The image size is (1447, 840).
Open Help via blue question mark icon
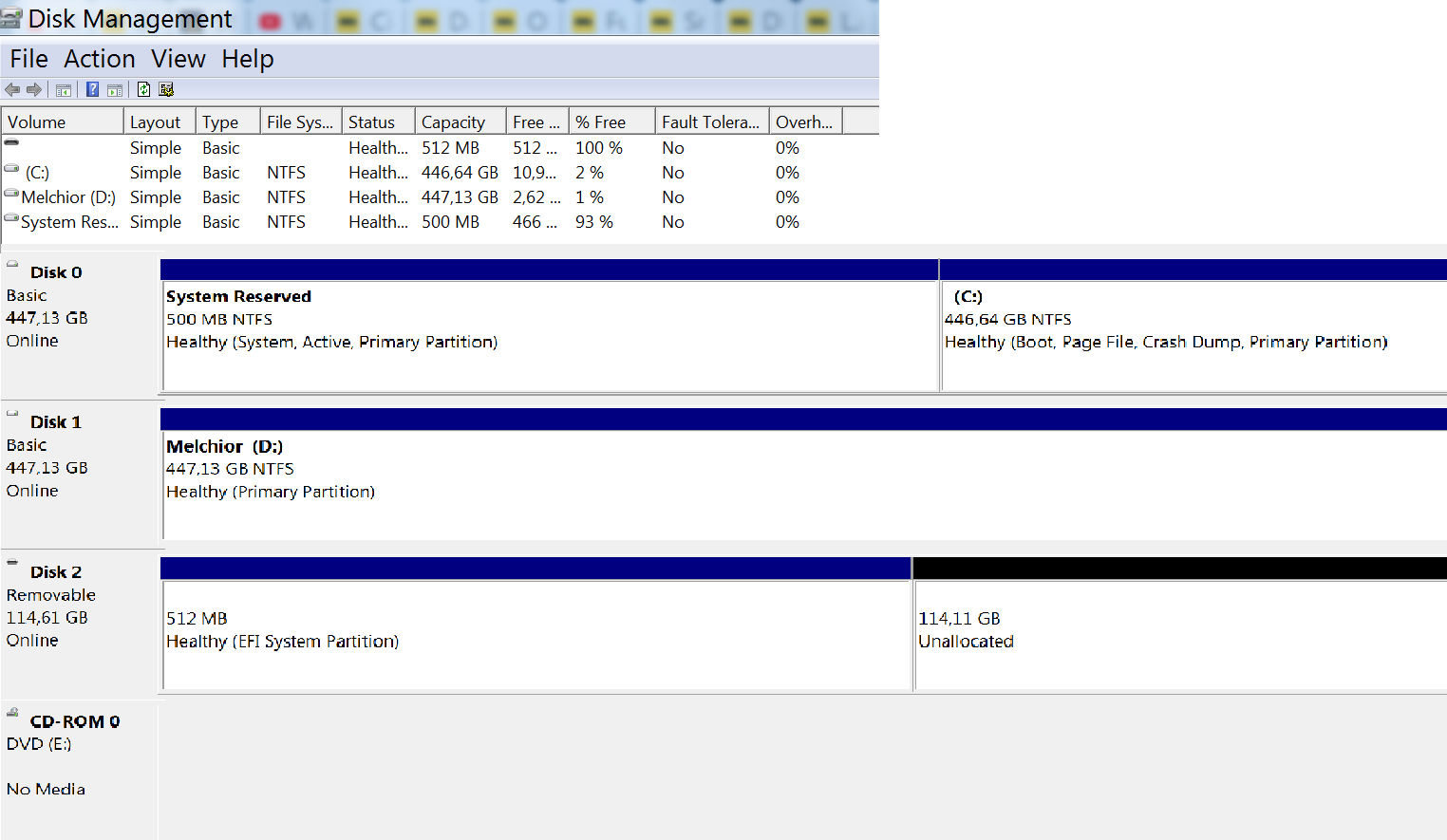tap(92, 90)
